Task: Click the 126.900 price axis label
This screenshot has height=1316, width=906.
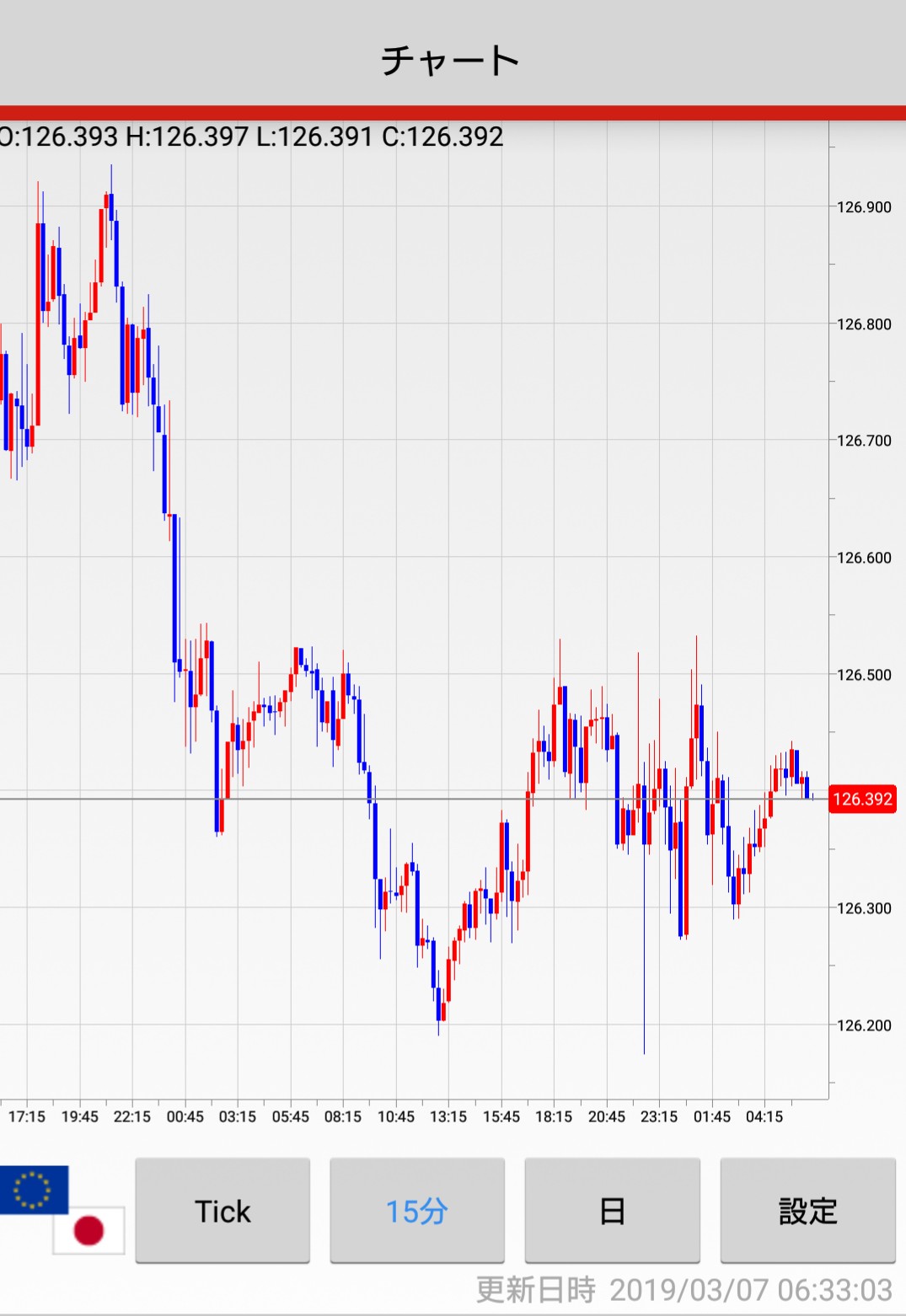Action: [863, 207]
